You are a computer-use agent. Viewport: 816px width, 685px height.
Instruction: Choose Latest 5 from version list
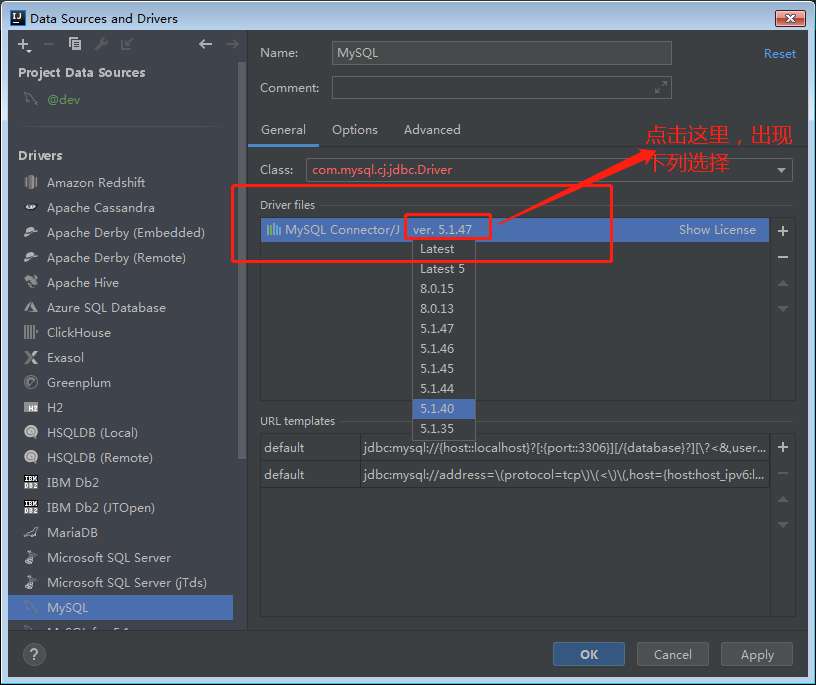[x=444, y=269]
